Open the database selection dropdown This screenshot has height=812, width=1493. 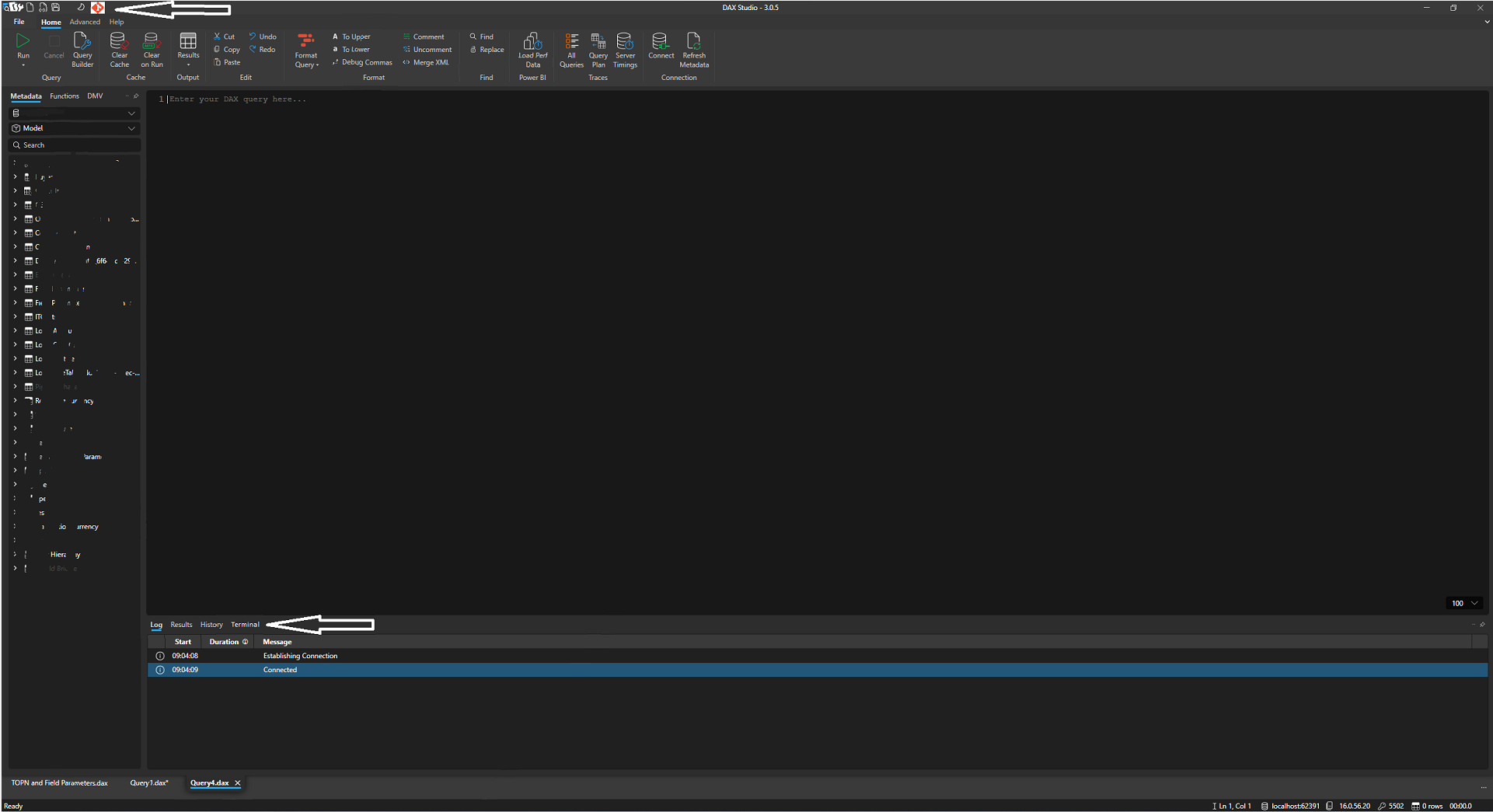coord(75,113)
